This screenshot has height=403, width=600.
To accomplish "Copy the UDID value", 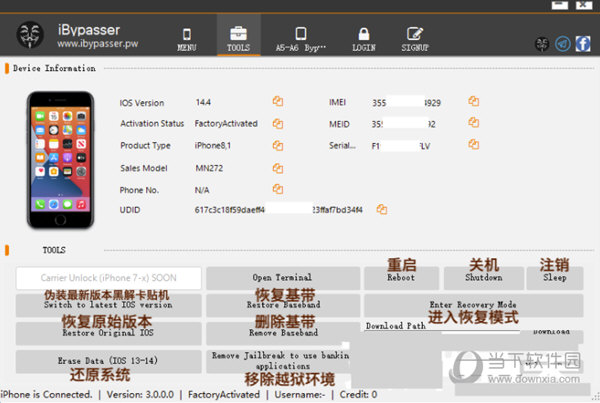I will tap(382, 210).
